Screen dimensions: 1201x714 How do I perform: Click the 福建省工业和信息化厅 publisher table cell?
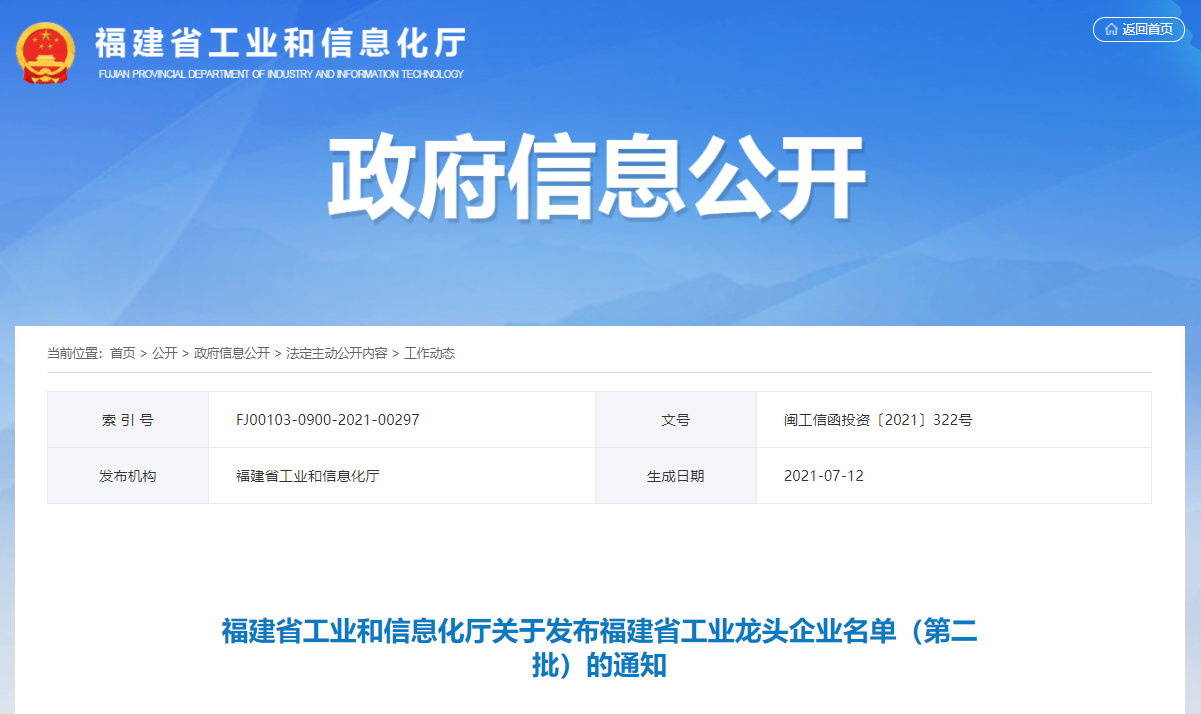coord(402,476)
